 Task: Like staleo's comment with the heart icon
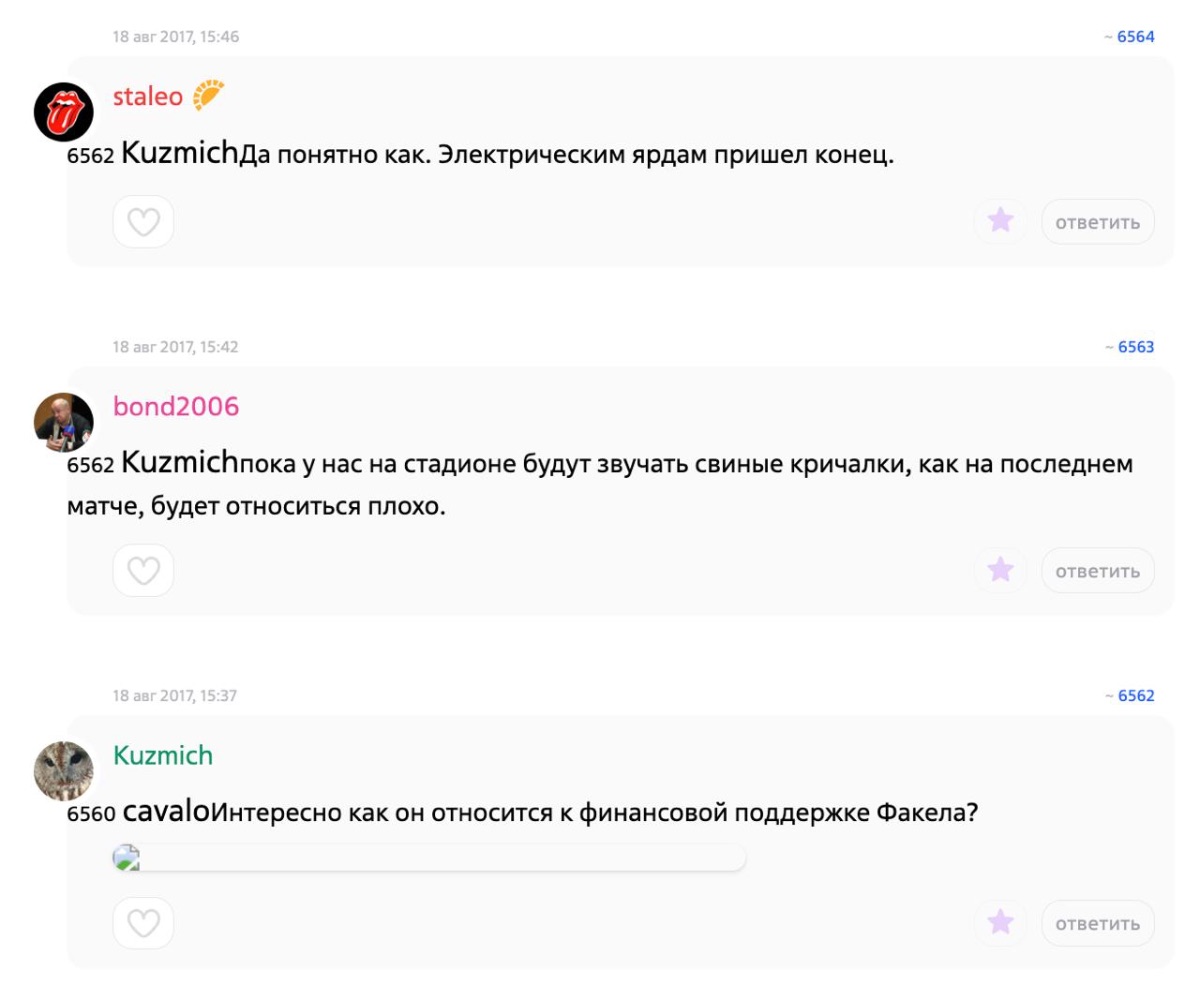tap(143, 222)
